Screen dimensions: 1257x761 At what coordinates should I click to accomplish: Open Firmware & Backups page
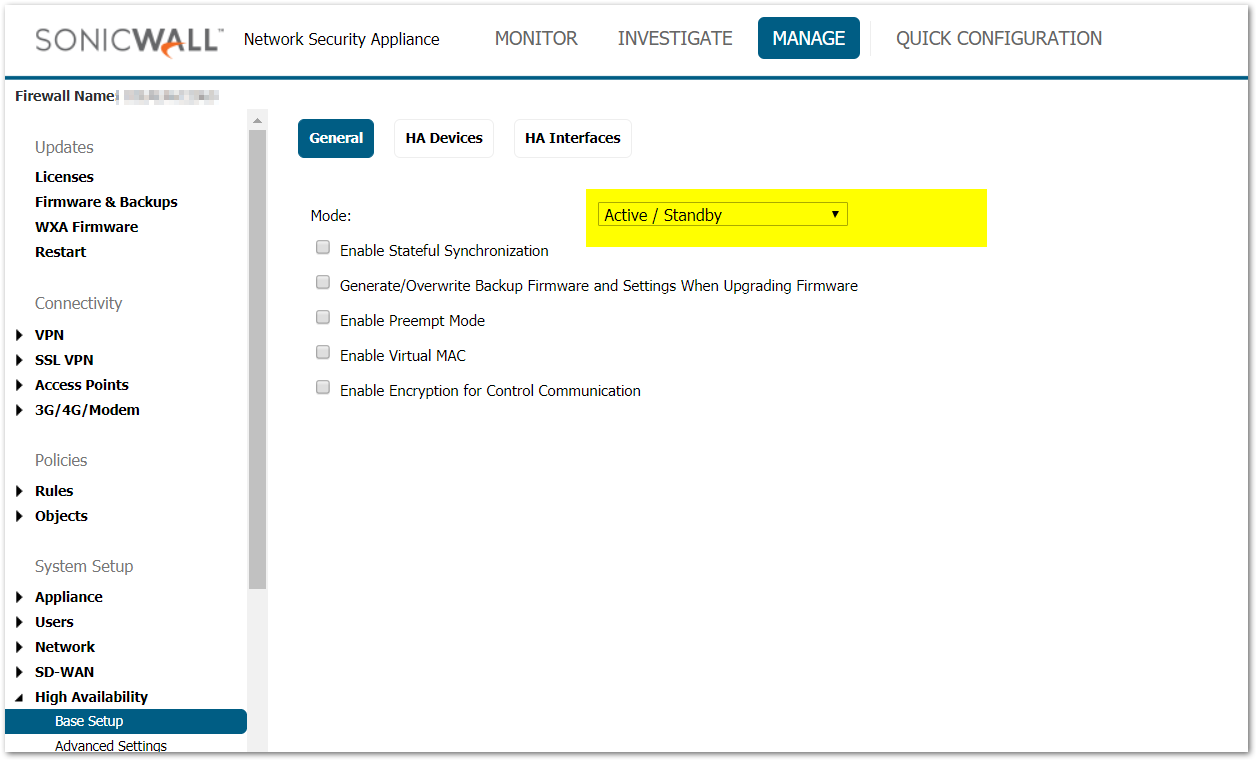click(x=106, y=202)
